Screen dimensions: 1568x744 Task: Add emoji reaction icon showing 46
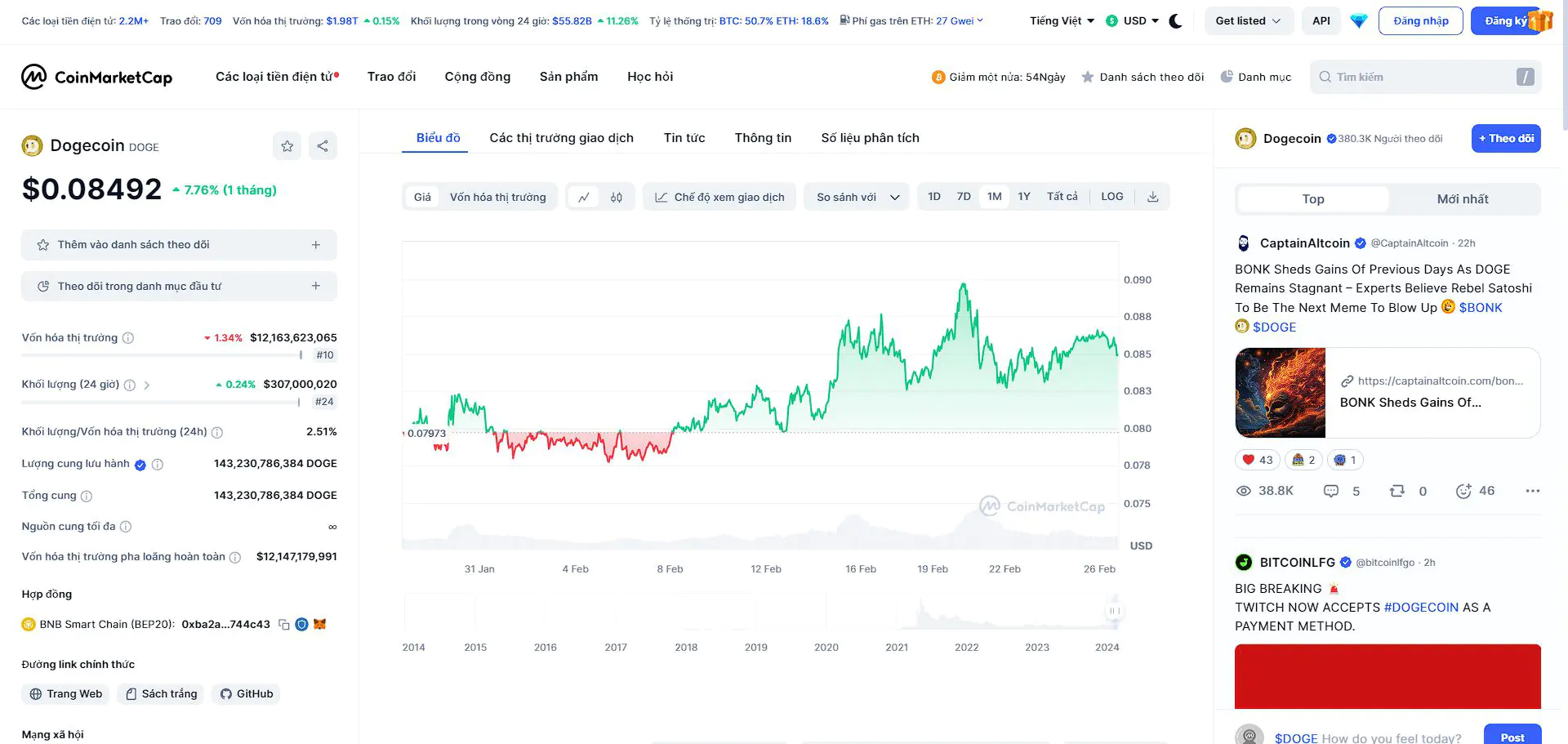pyautogui.click(x=1463, y=491)
